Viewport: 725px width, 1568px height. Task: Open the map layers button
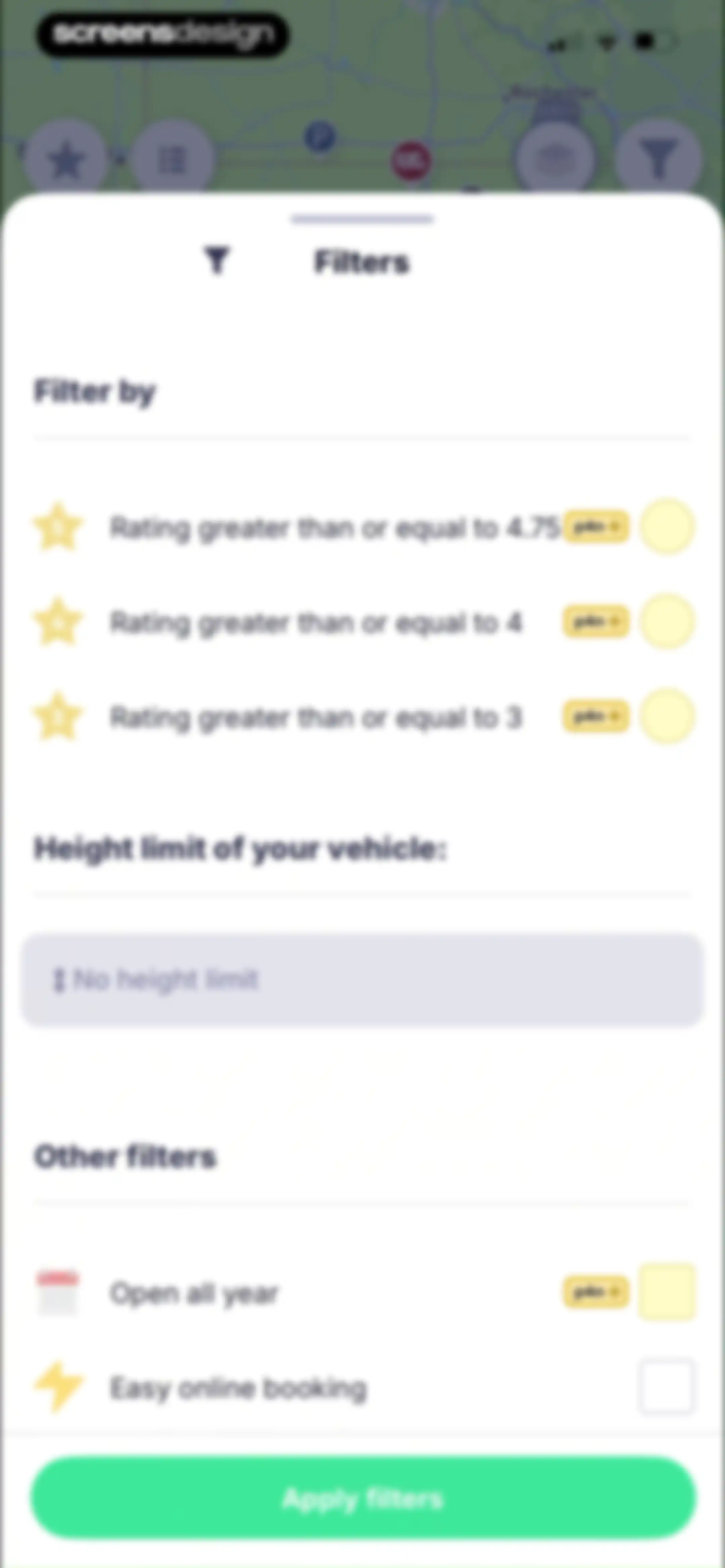pos(554,161)
